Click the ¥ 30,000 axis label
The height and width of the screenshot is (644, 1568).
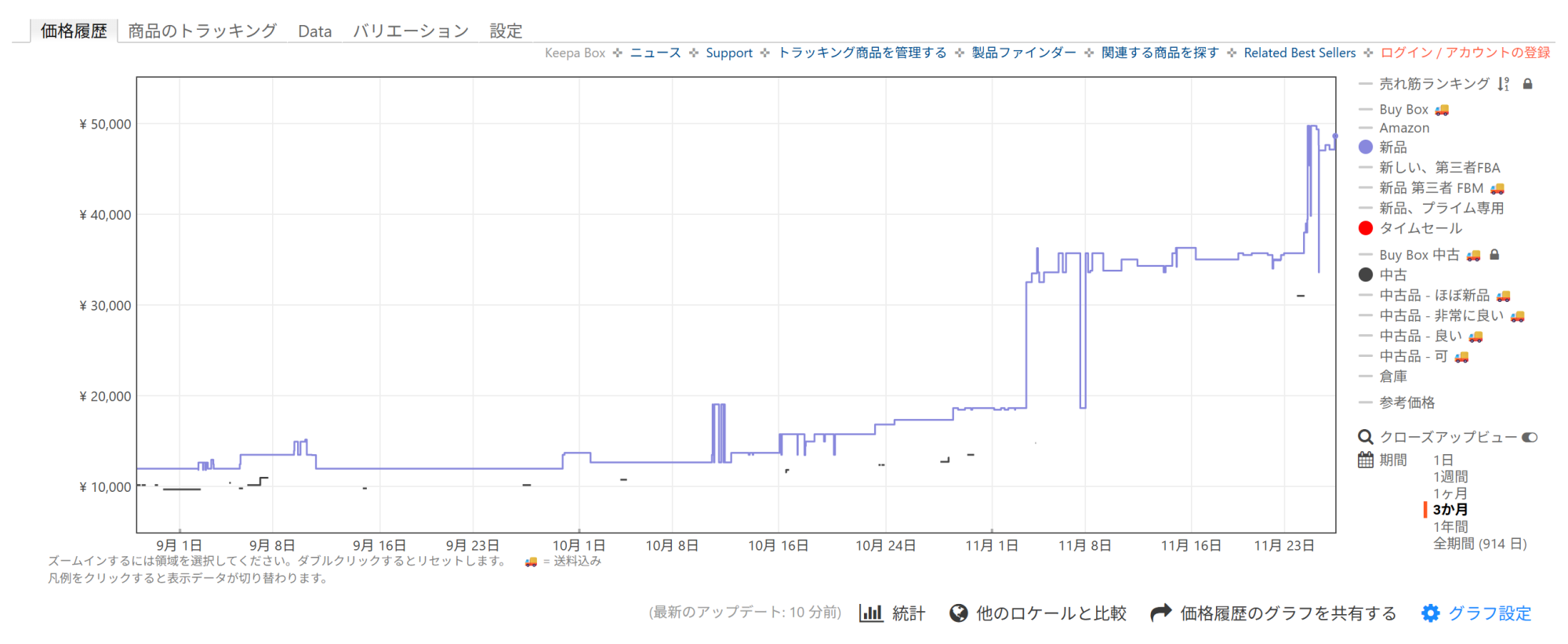105,306
